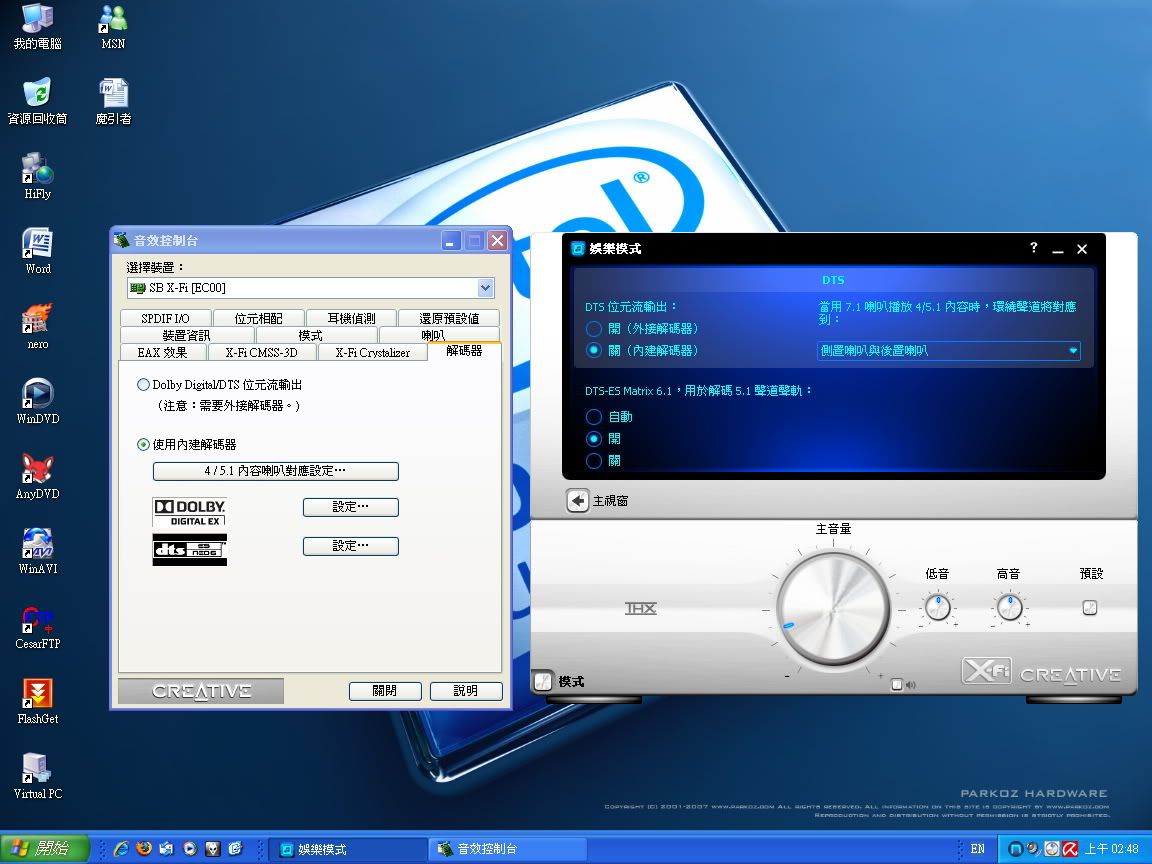The image size is (1152, 864).
Task: Select DTS bitstream 關（內建解碼器）option
Action: tap(594, 350)
